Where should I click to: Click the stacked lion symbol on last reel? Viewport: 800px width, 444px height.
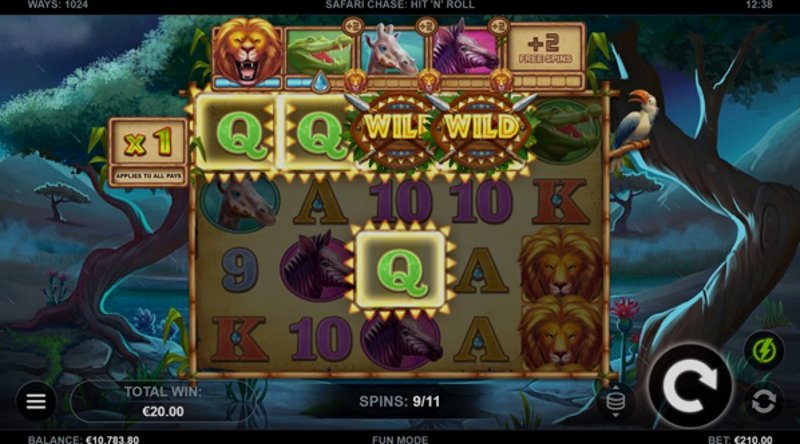point(561,299)
